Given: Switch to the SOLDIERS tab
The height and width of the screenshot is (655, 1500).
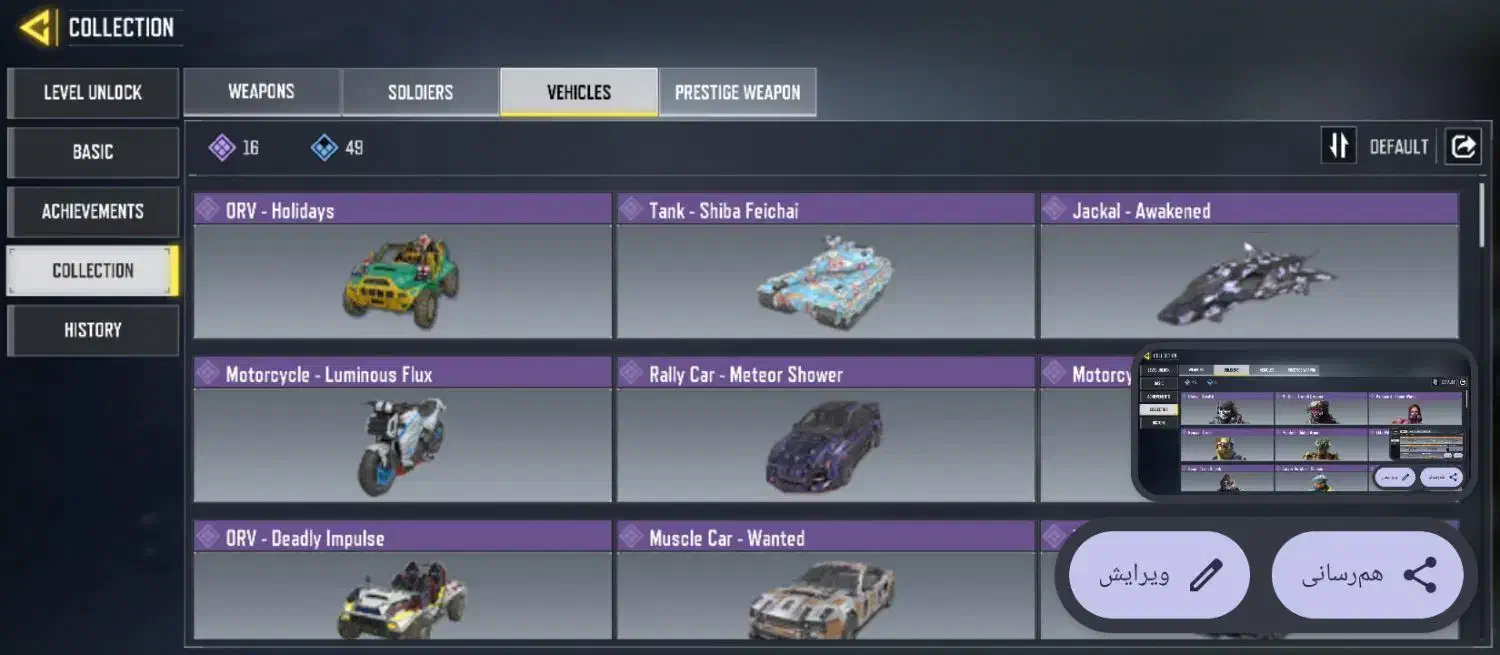Looking at the screenshot, I should point(420,92).
